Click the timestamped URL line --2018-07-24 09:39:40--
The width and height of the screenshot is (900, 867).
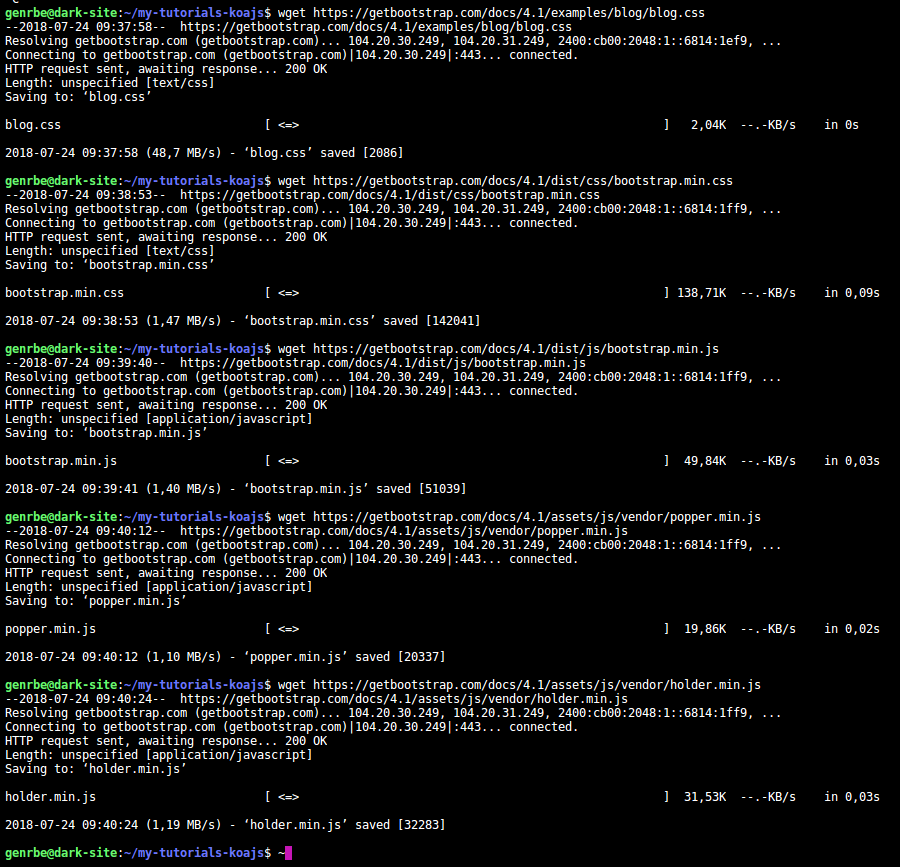[295, 363]
